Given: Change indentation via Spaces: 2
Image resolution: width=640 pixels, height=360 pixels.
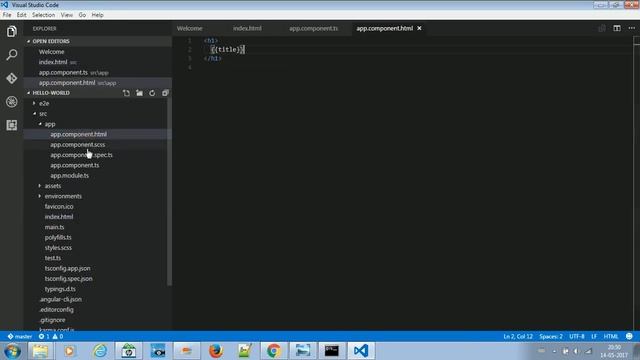Looking at the screenshot, I should (x=551, y=336).
